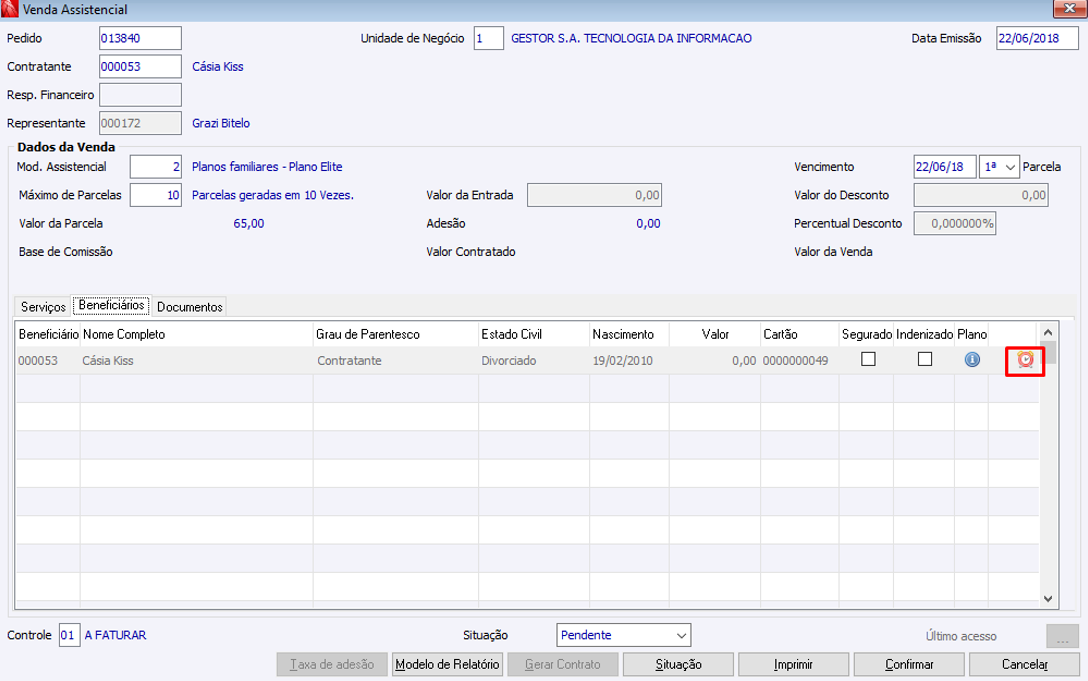Click the Imprimir button

793,664
